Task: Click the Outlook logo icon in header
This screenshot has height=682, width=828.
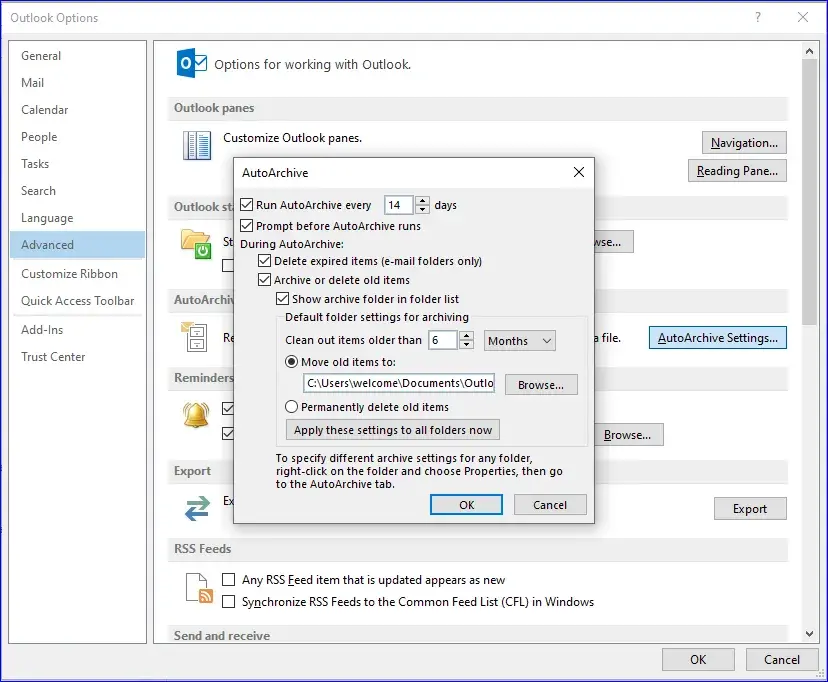Action: [x=191, y=63]
